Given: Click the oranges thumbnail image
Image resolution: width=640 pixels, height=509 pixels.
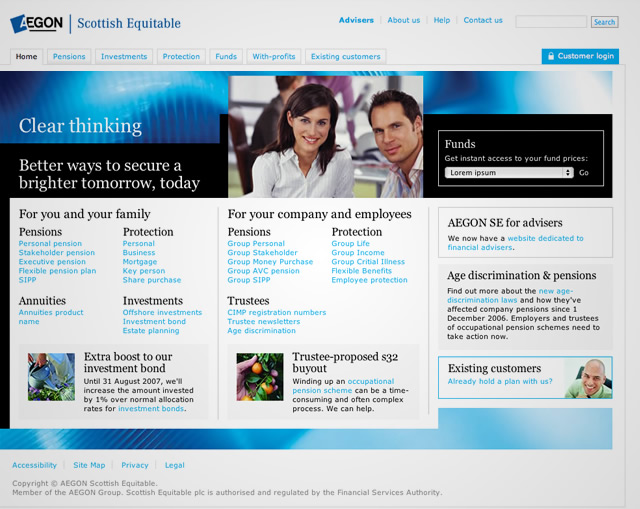Looking at the screenshot, I should [260, 377].
